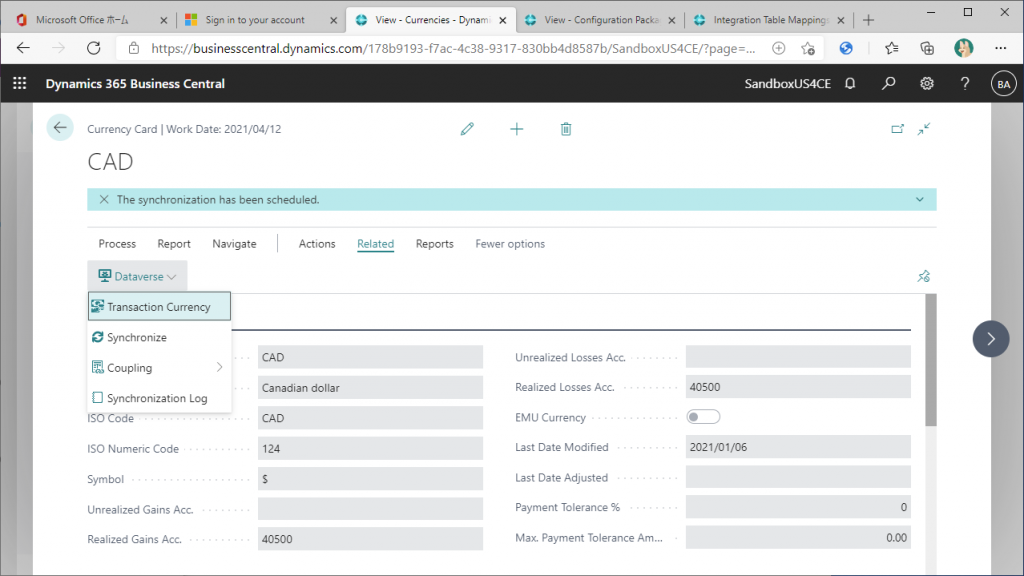Click the Unrealized Losses Acc. field
Image resolution: width=1024 pixels, height=576 pixels.
798,357
